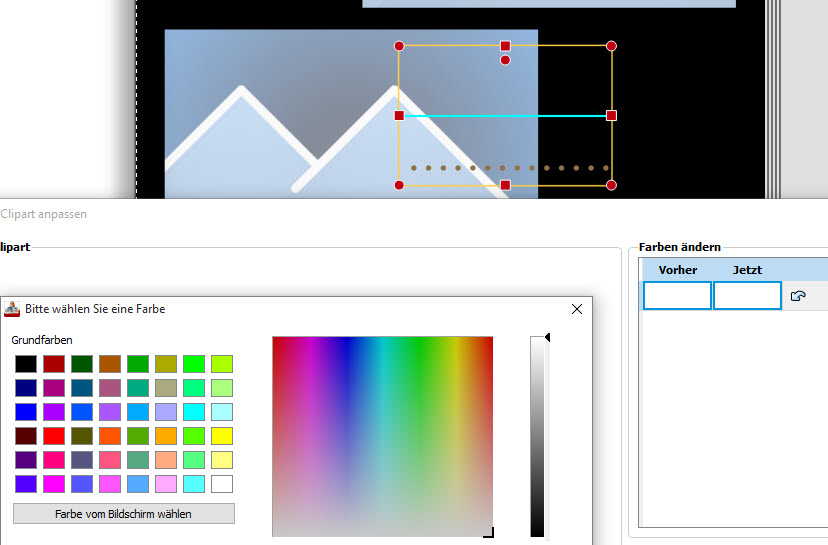Click bottom-left round corner handle of selection
This screenshot has width=828, height=545.
tap(399, 185)
